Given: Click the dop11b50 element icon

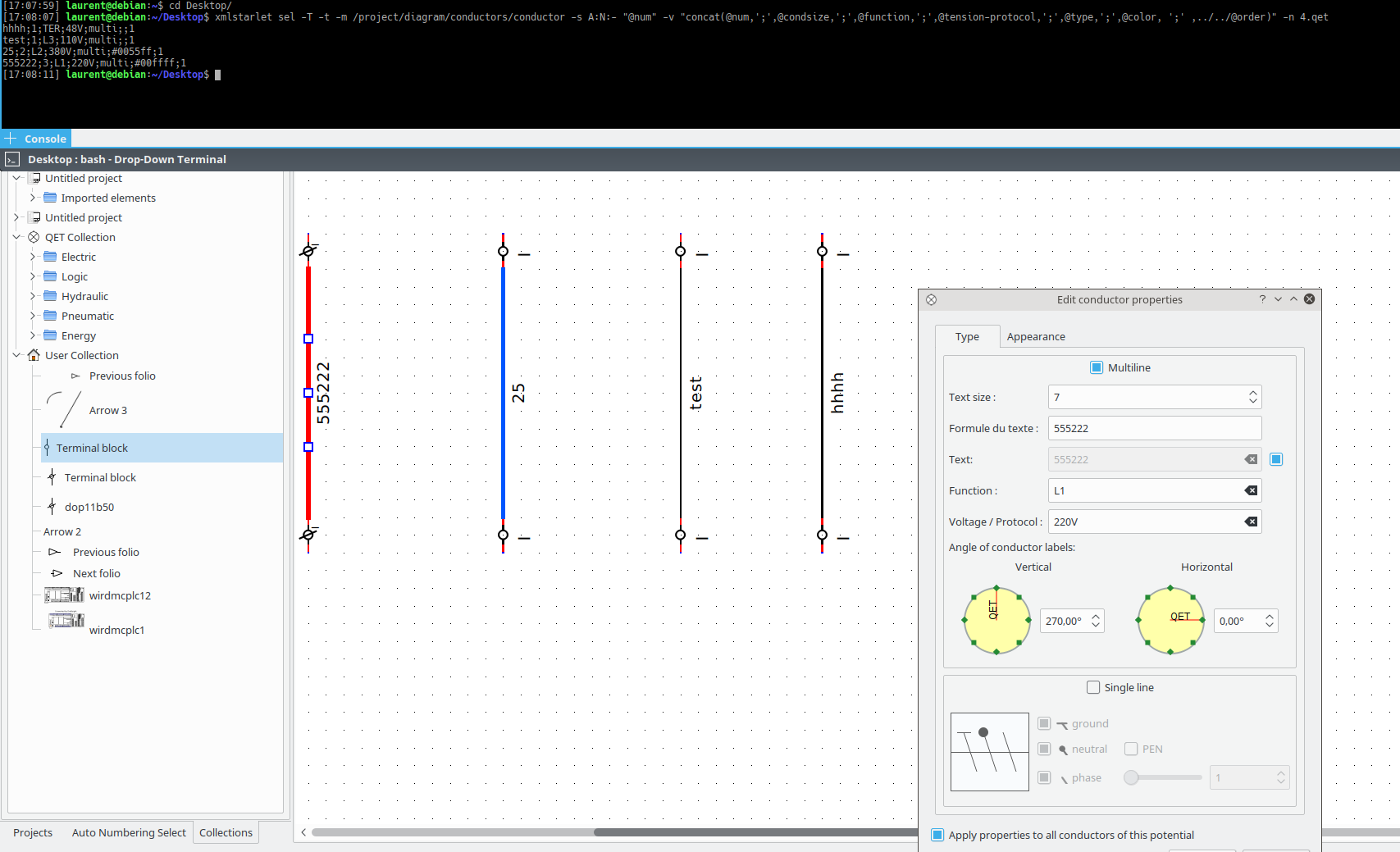Looking at the screenshot, I should [x=52, y=506].
